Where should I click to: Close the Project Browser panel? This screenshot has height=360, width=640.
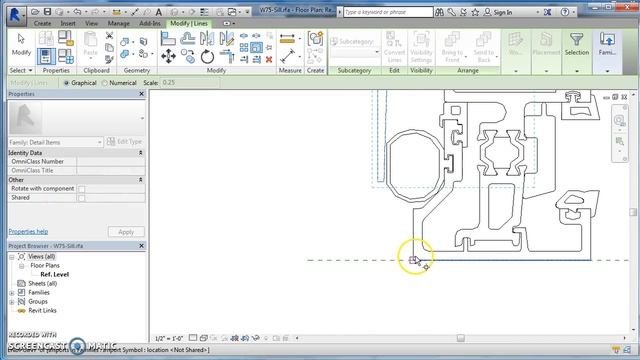click(141, 246)
